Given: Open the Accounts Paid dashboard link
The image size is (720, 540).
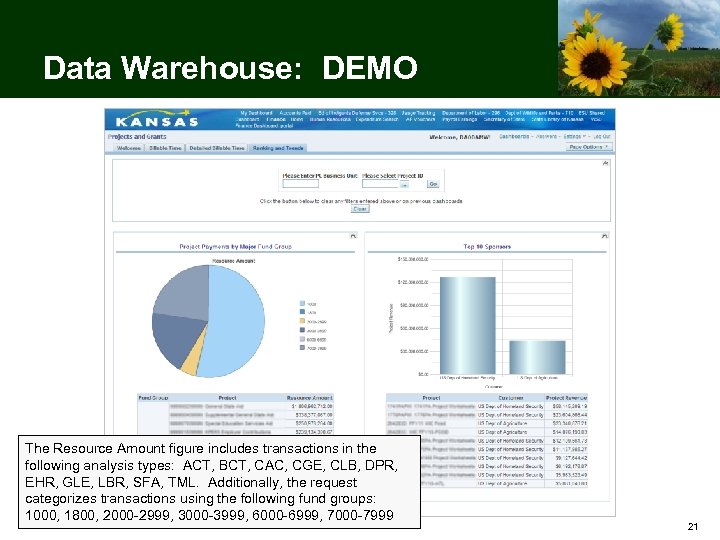Looking at the screenshot, I should pos(295,113).
